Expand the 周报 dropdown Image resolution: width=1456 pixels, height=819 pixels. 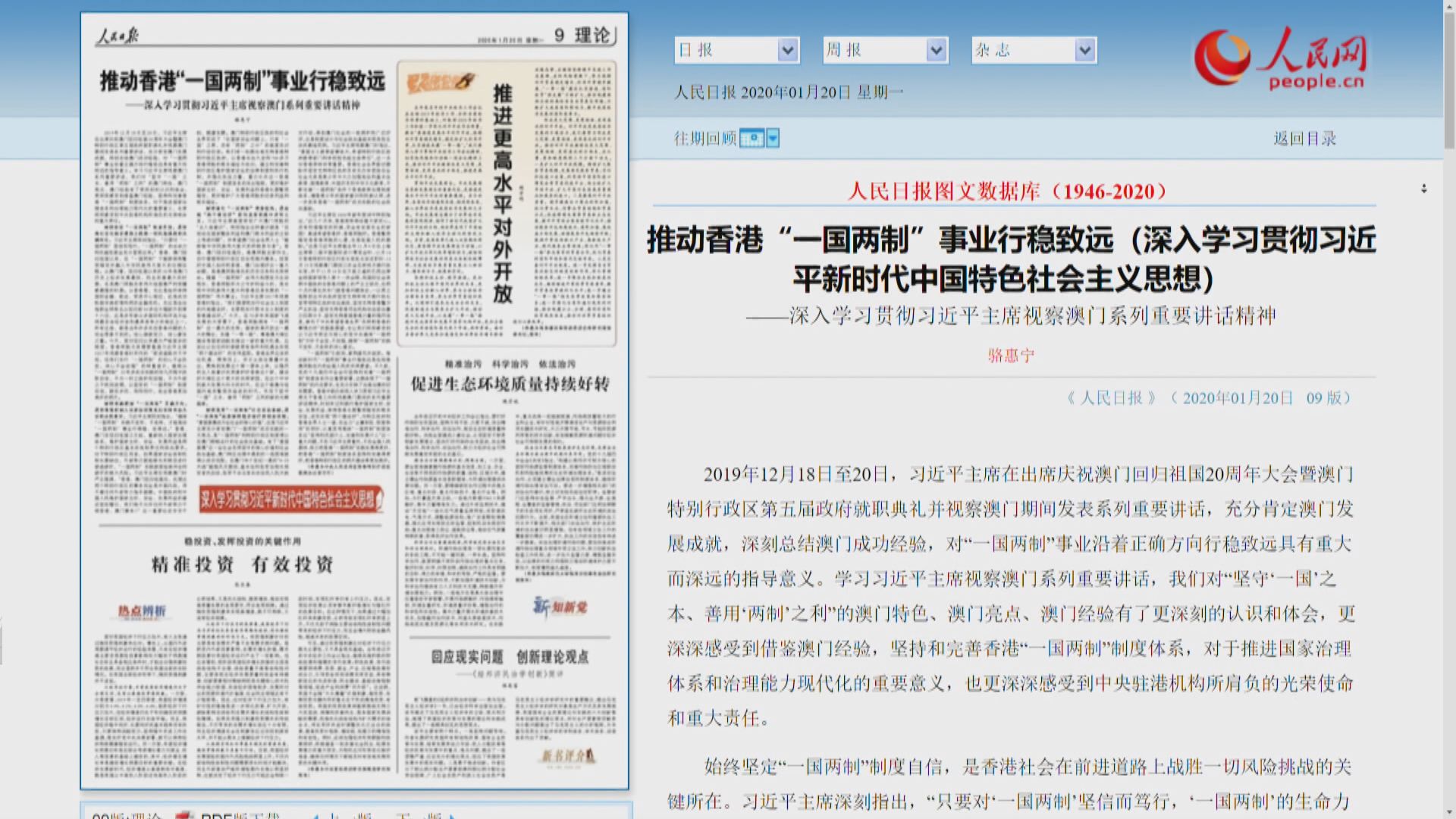(936, 51)
